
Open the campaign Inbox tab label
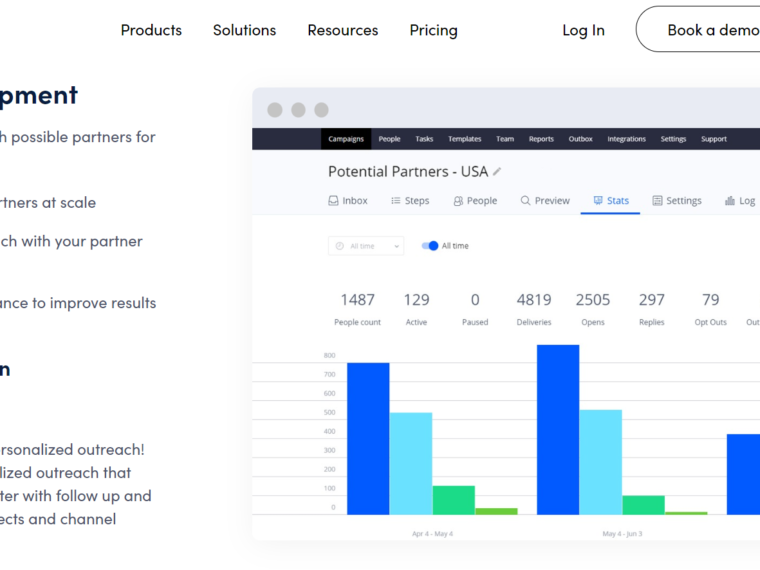click(x=355, y=201)
